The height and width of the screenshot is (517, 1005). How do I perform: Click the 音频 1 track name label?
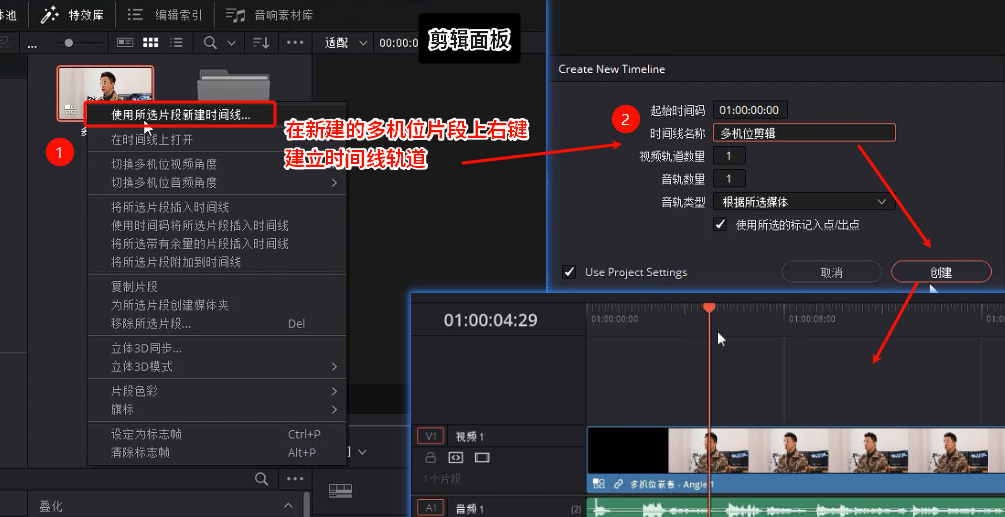[470, 508]
